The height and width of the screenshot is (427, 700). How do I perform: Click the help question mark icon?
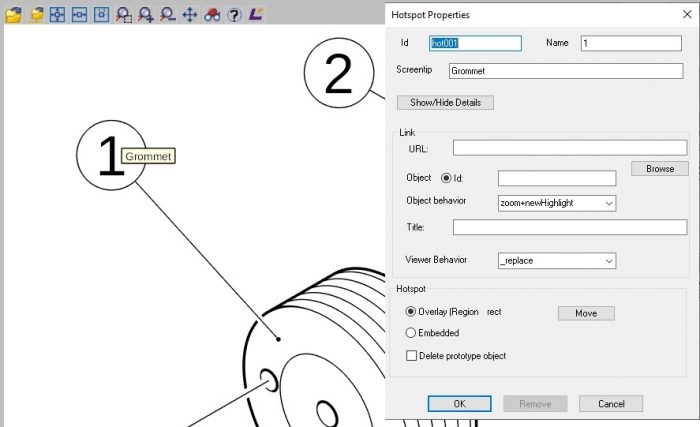pos(234,15)
